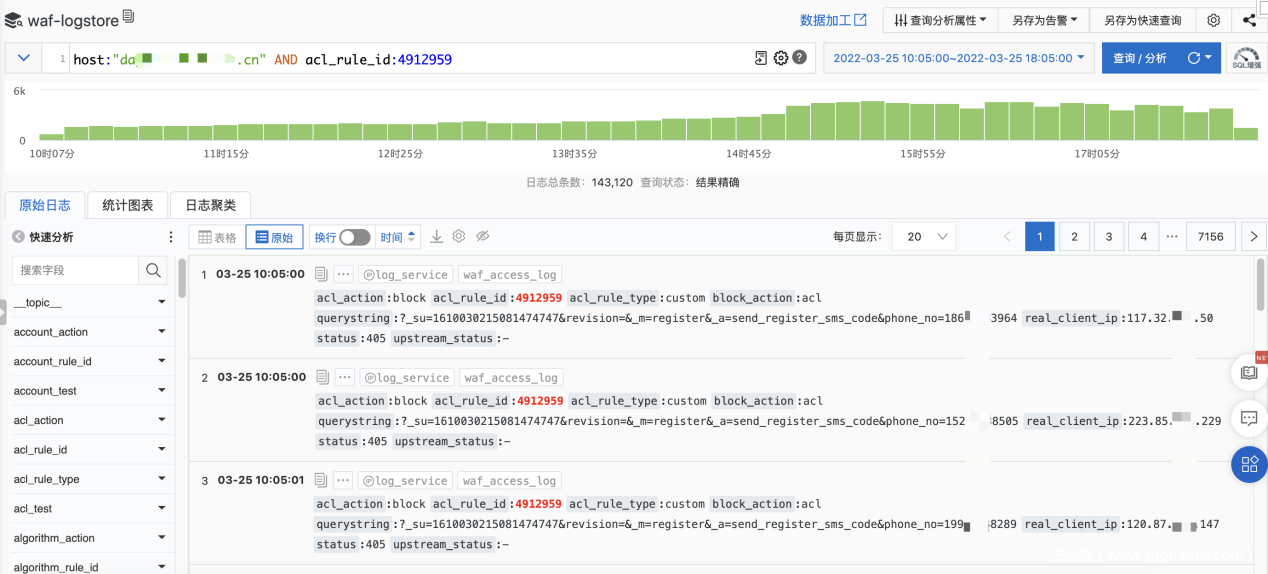
Task: Click the download logs icon
Action: click(x=437, y=237)
